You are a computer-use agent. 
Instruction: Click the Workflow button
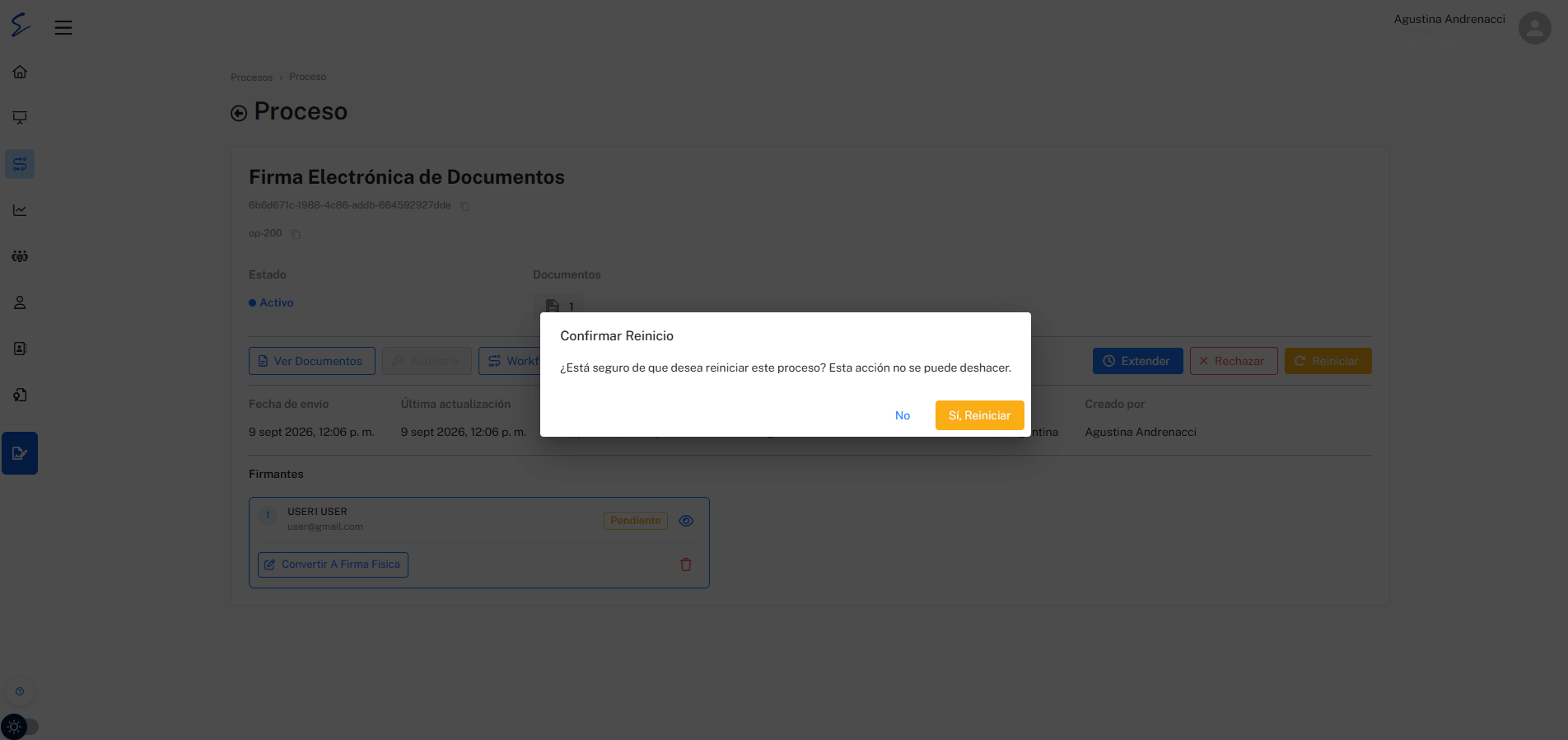tap(510, 361)
